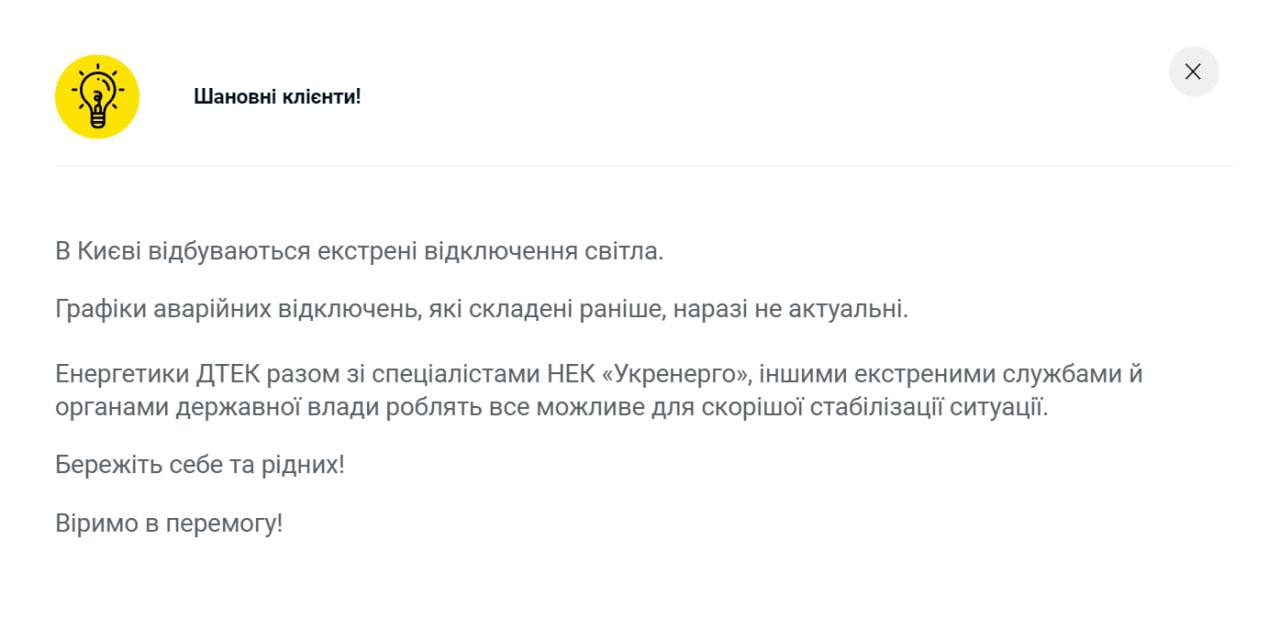Click the heading "Шановні клієнти!"
1280x617 pixels.
pos(277,97)
